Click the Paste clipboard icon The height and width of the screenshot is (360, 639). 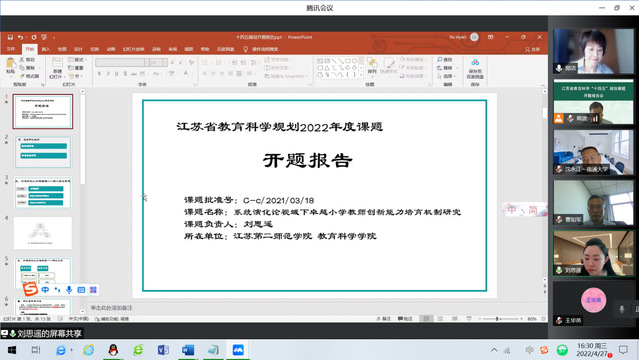click(x=11, y=64)
